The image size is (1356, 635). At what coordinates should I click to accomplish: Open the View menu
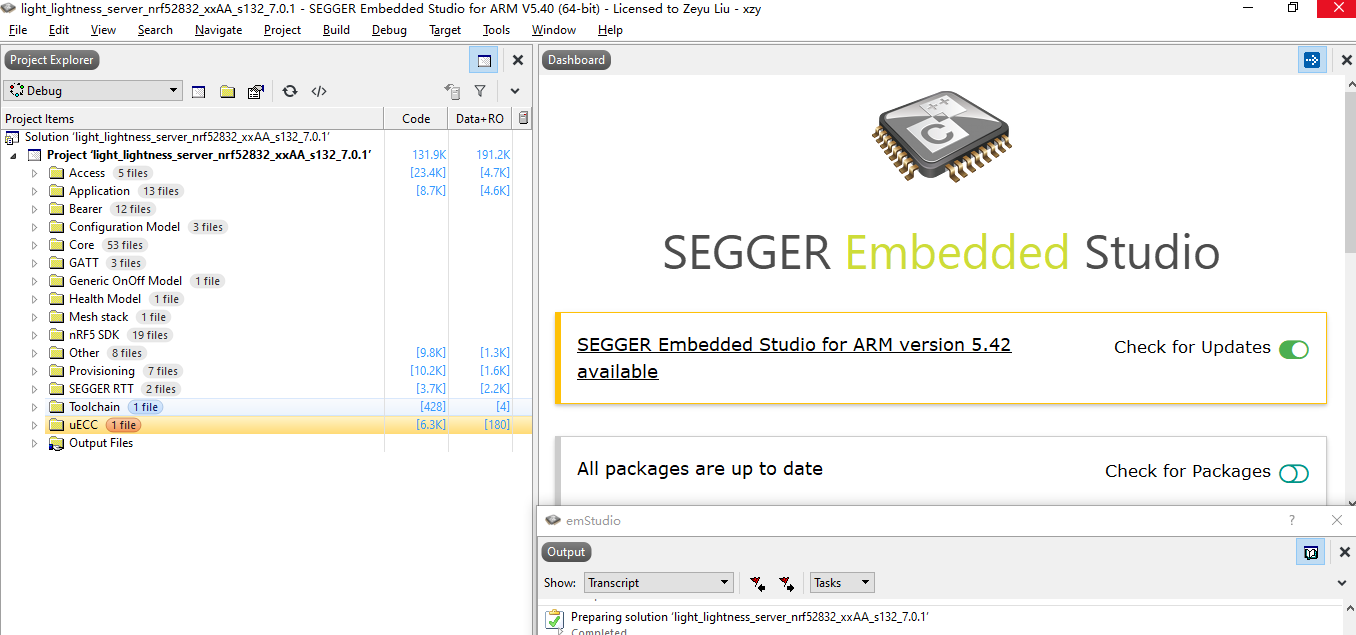(103, 30)
